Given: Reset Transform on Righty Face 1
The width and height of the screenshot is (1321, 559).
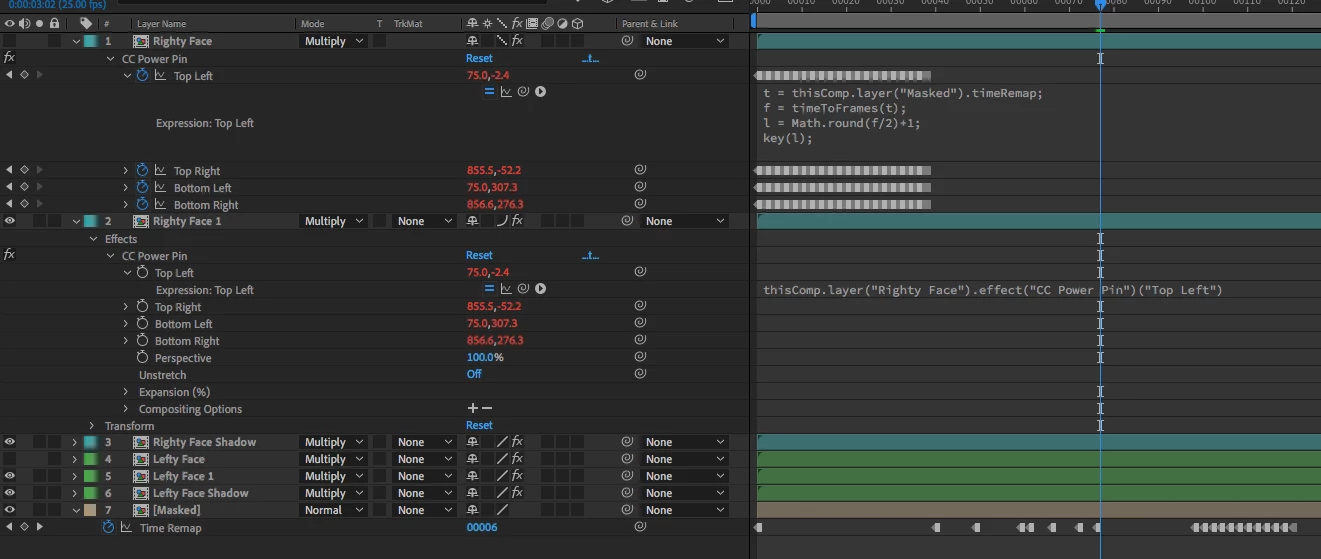Looking at the screenshot, I should [x=479, y=425].
